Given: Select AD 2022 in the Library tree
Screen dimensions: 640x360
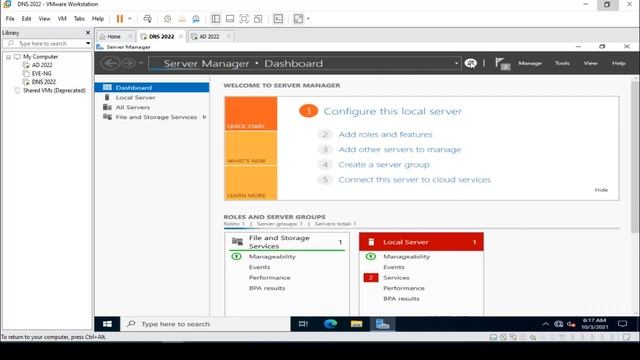Looking at the screenshot, I should pos(42,65).
